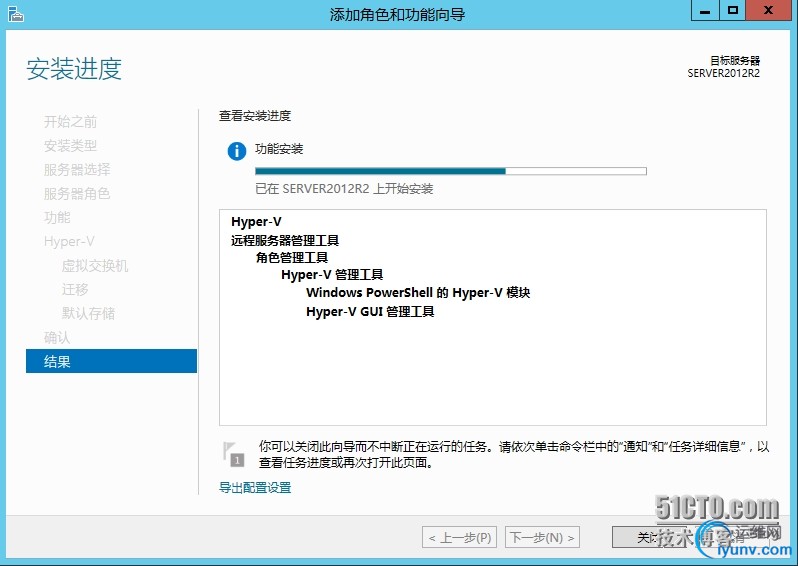Click the blue information icon beside 功能安装
The image size is (798, 566).
[237, 151]
